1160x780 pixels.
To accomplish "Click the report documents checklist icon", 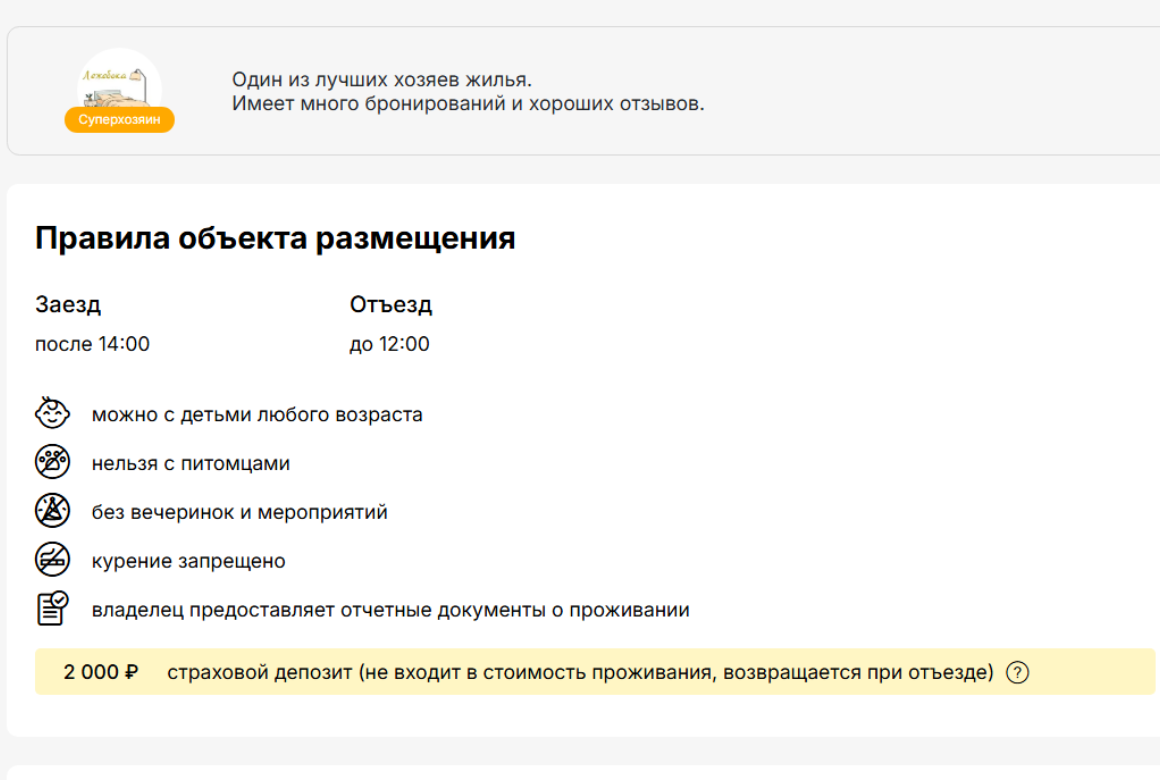I will click(x=53, y=609).
